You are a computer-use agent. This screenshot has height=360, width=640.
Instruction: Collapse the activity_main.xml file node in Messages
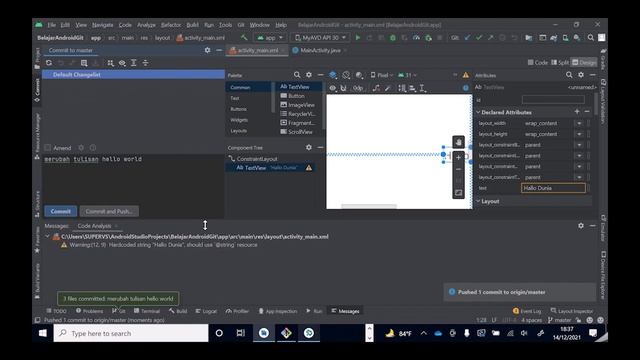[47, 236]
